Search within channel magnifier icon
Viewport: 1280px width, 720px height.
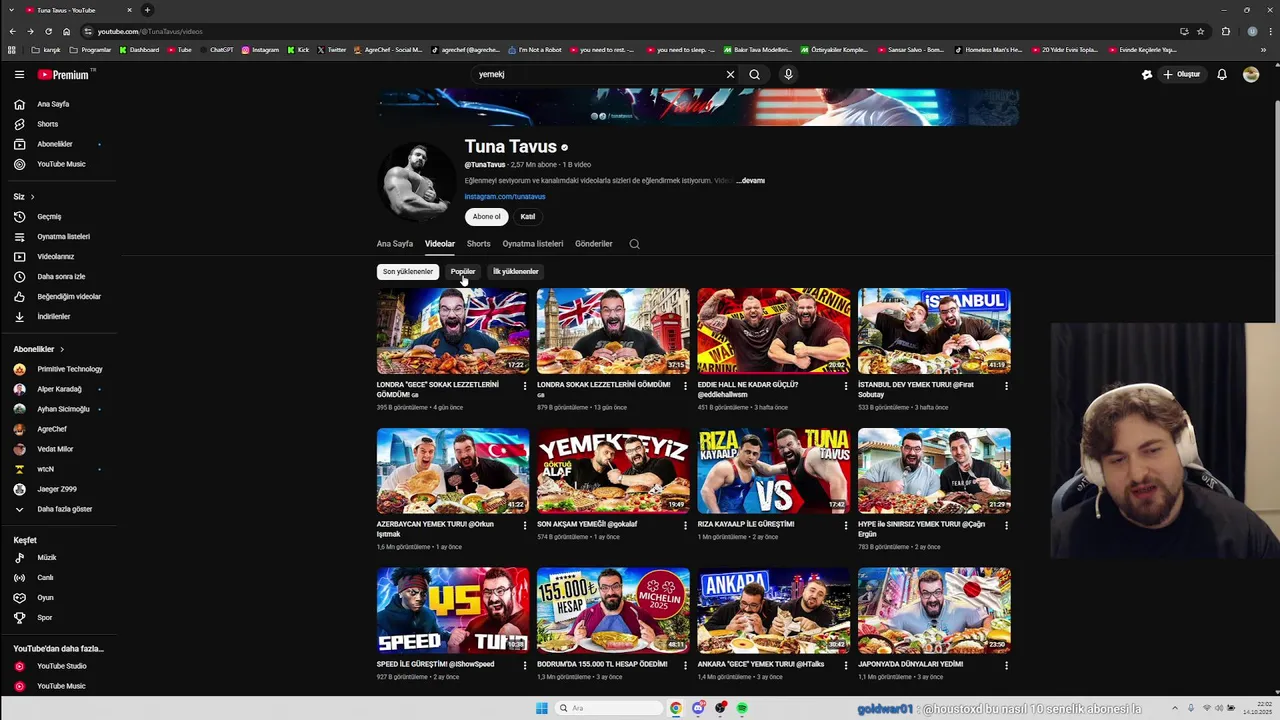[x=634, y=244]
